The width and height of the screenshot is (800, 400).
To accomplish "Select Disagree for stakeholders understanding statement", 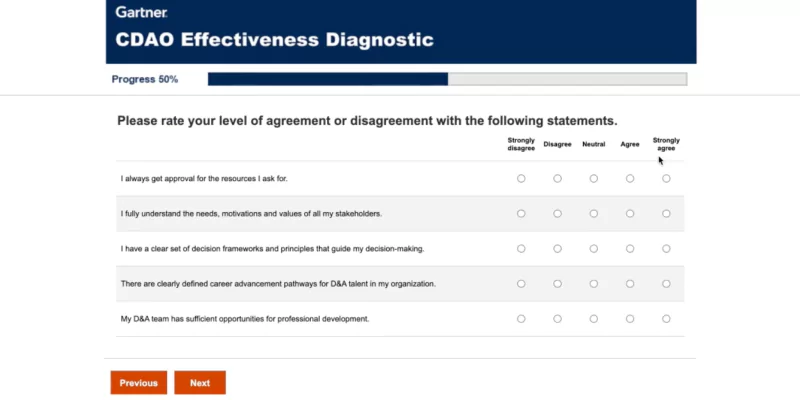I will coord(557,214).
